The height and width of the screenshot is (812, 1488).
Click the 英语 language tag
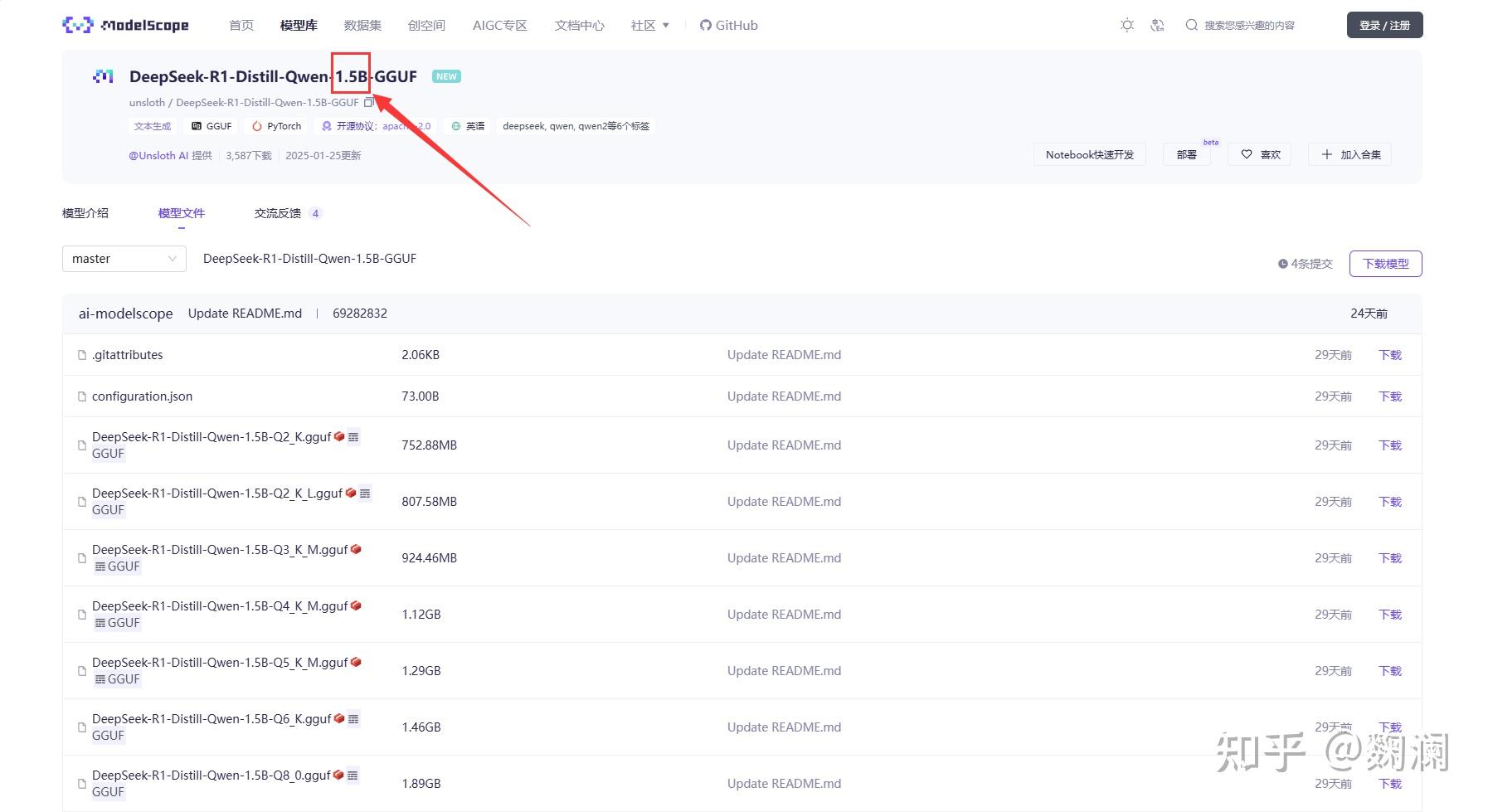[468, 126]
